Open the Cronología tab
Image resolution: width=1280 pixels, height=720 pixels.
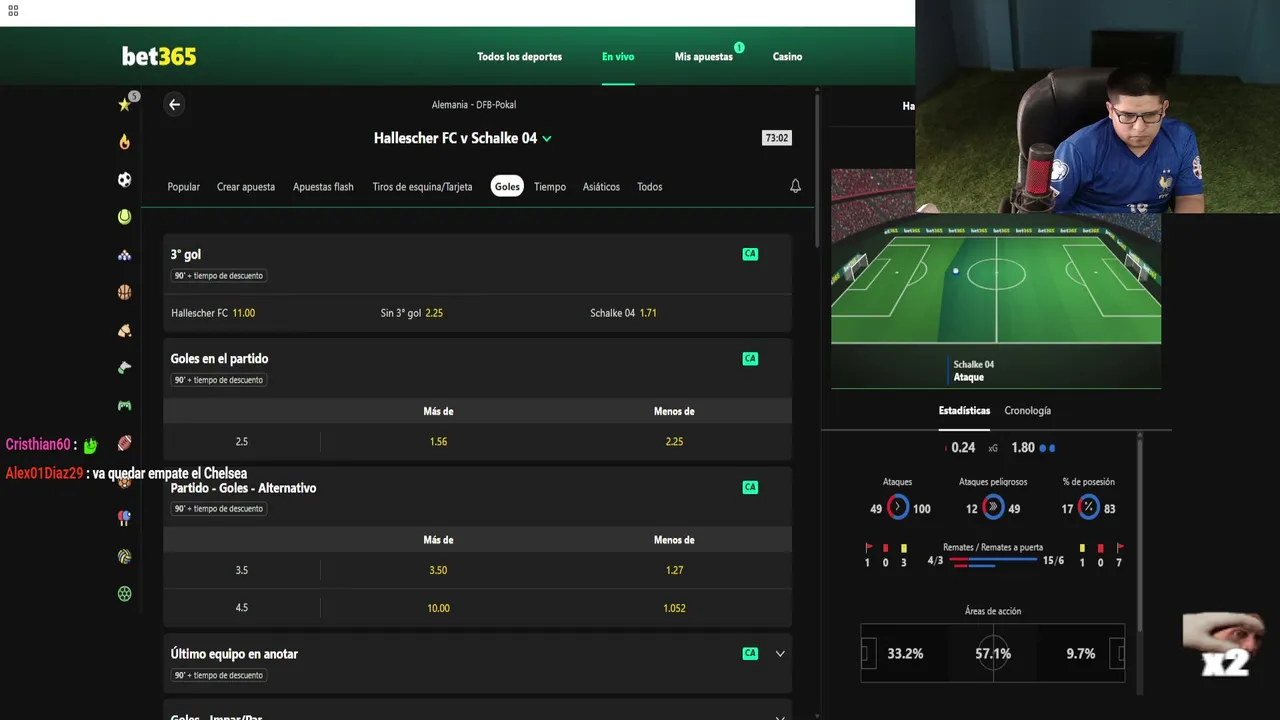[x=1028, y=411]
